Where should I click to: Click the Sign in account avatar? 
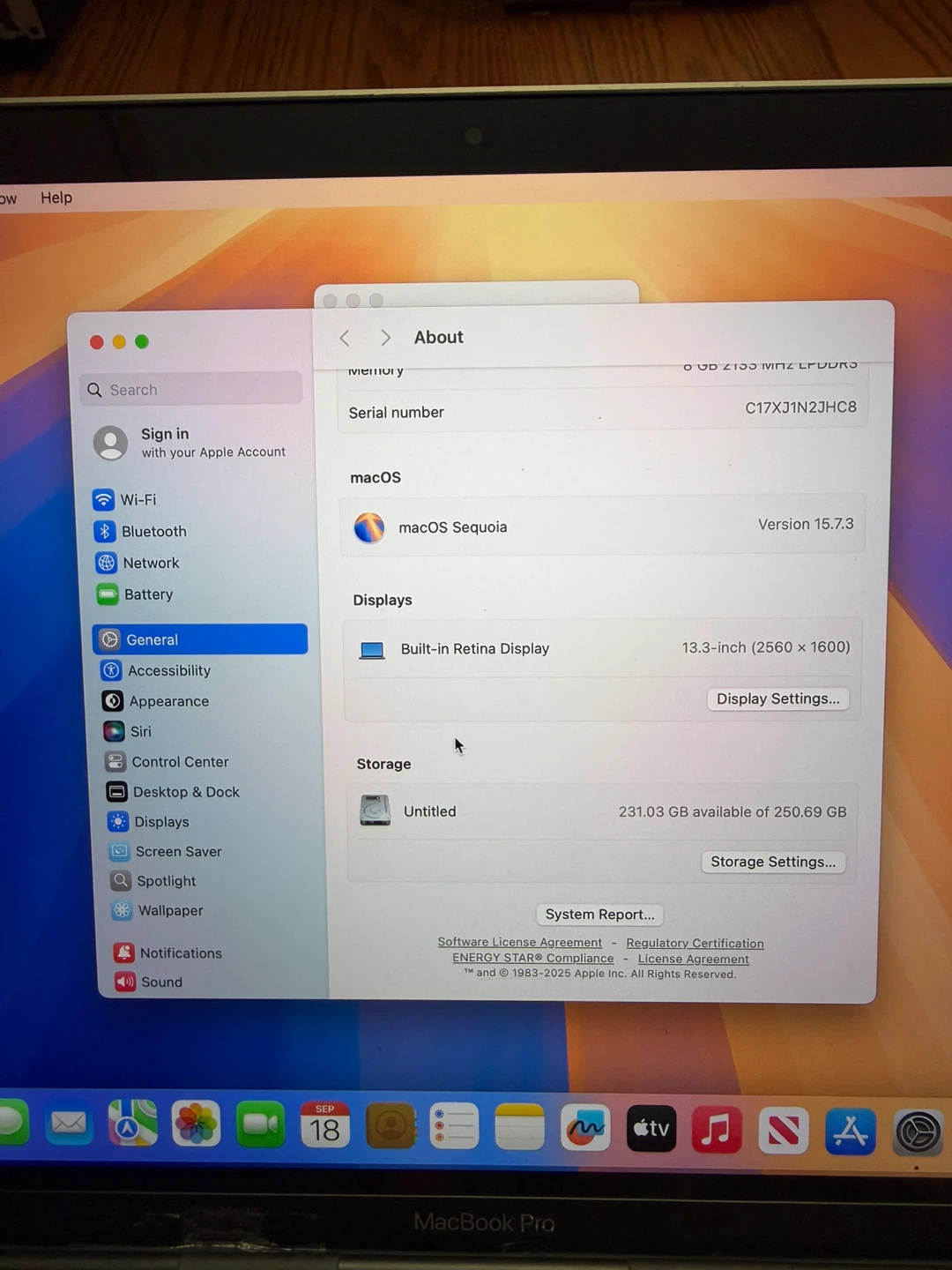point(111,443)
